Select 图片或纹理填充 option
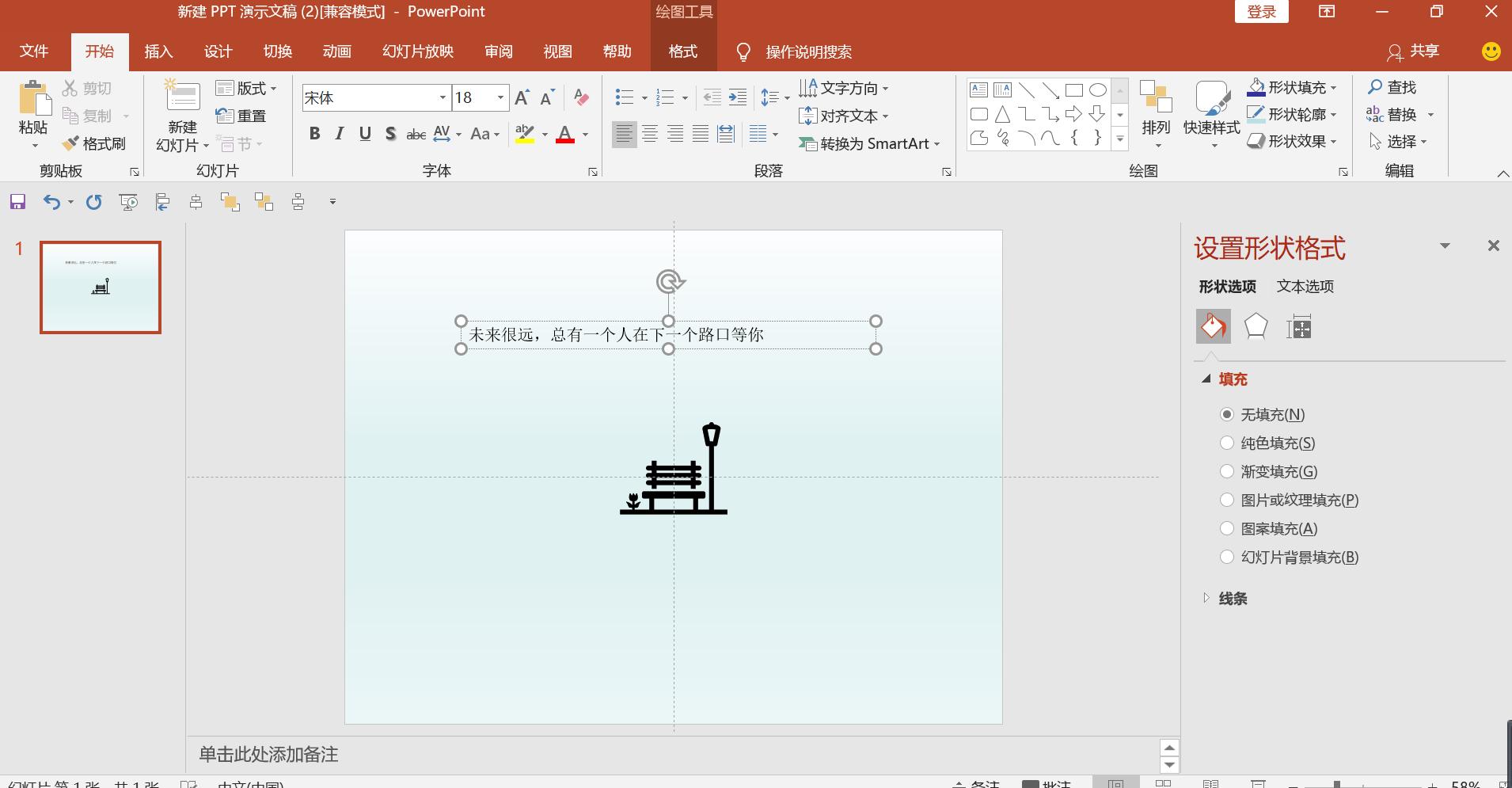 tap(1228, 500)
